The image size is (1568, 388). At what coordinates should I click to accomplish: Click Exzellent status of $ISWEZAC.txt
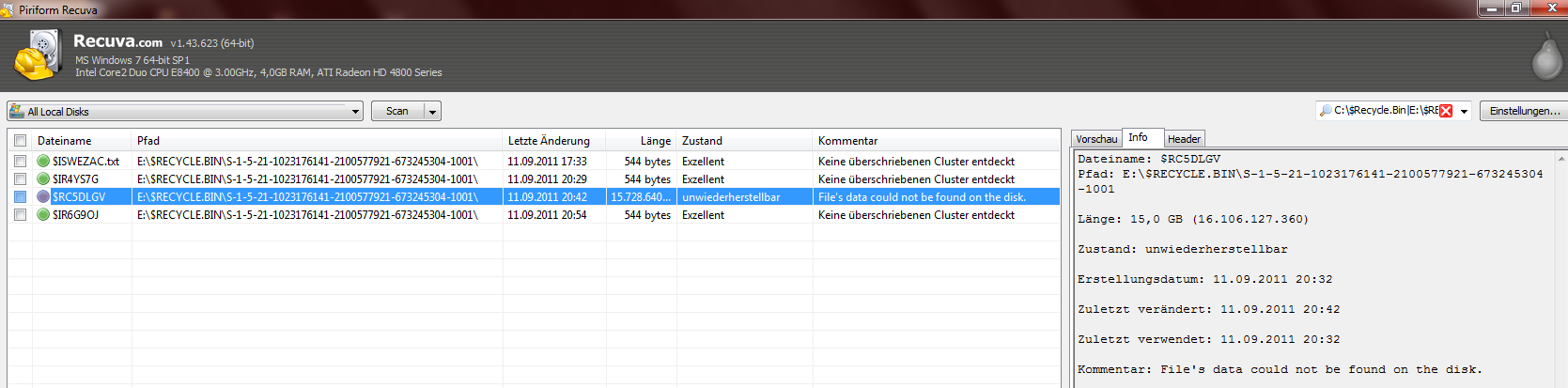(703, 162)
